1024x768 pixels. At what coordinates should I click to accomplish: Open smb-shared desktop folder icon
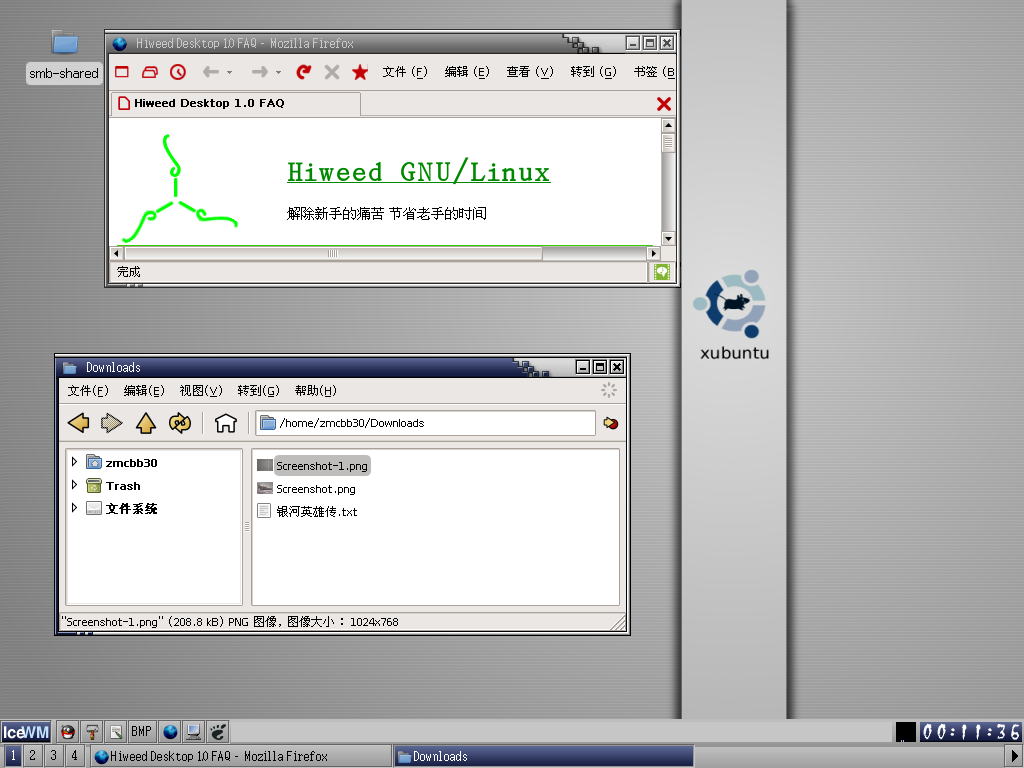(x=65, y=43)
